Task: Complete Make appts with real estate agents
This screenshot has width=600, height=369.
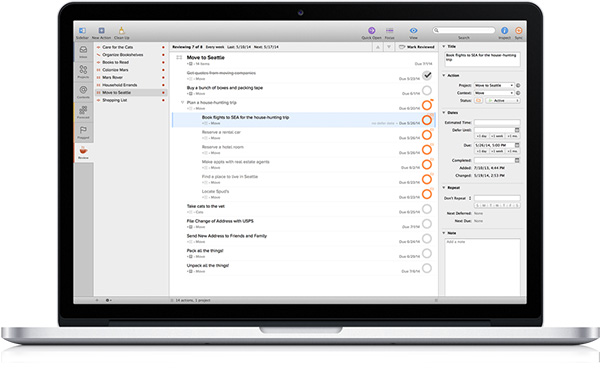Action: 427,165
